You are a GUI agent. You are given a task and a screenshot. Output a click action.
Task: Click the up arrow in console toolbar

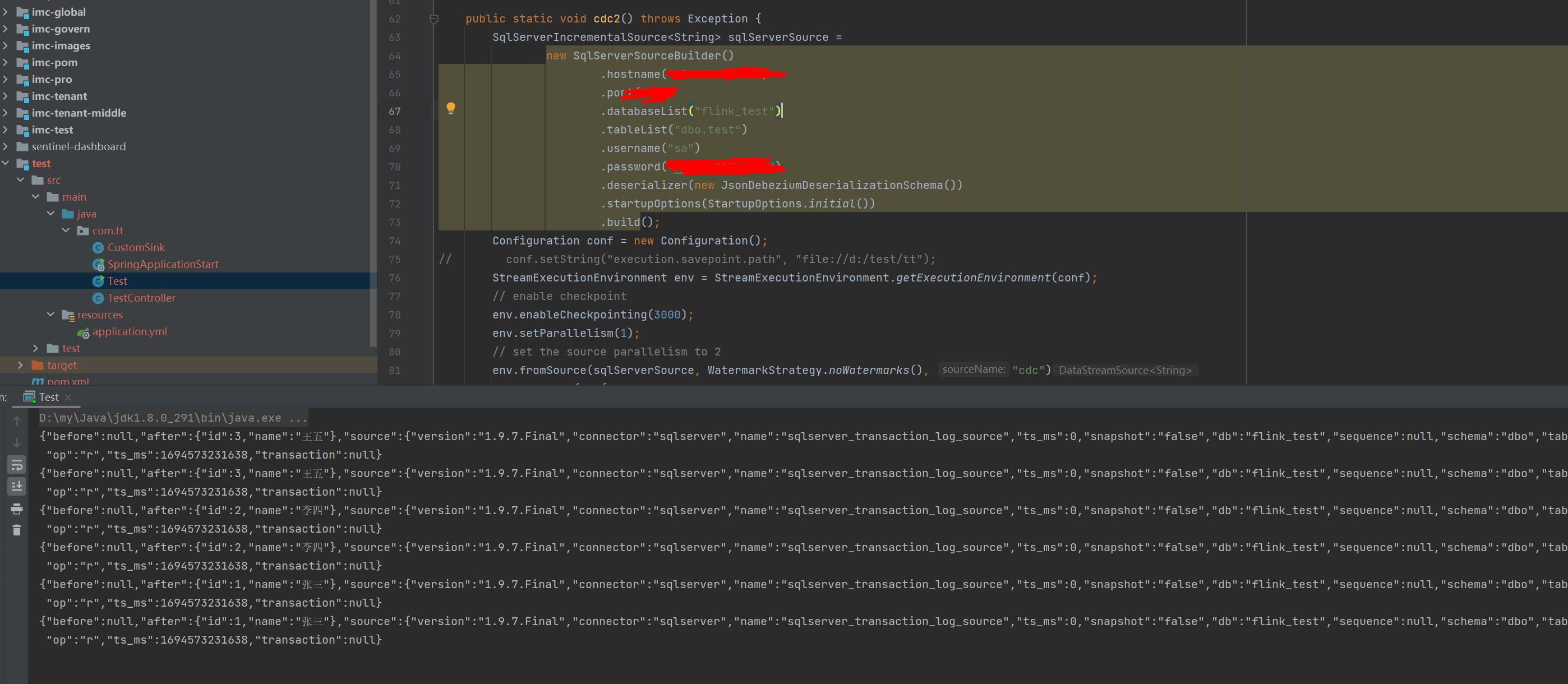point(16,421)
